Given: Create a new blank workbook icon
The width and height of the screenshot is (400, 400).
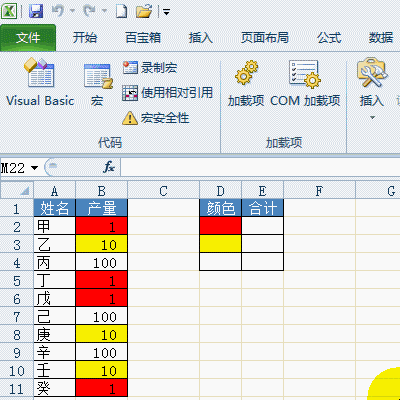Looking at the screenshot, I should [121, 11].
